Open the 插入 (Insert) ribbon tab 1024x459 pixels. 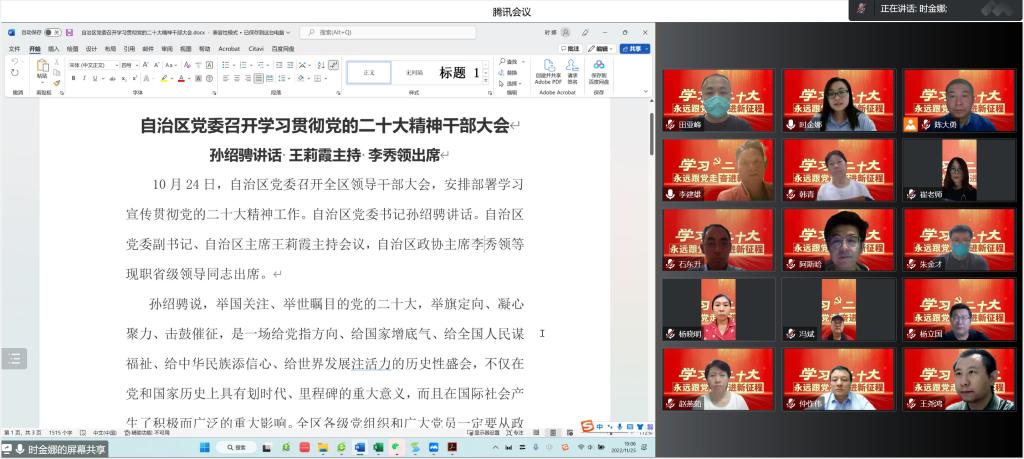[53, 48]
